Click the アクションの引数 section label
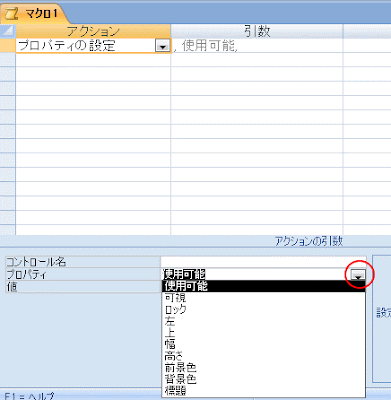391x400 pixels. click(309, 241)
